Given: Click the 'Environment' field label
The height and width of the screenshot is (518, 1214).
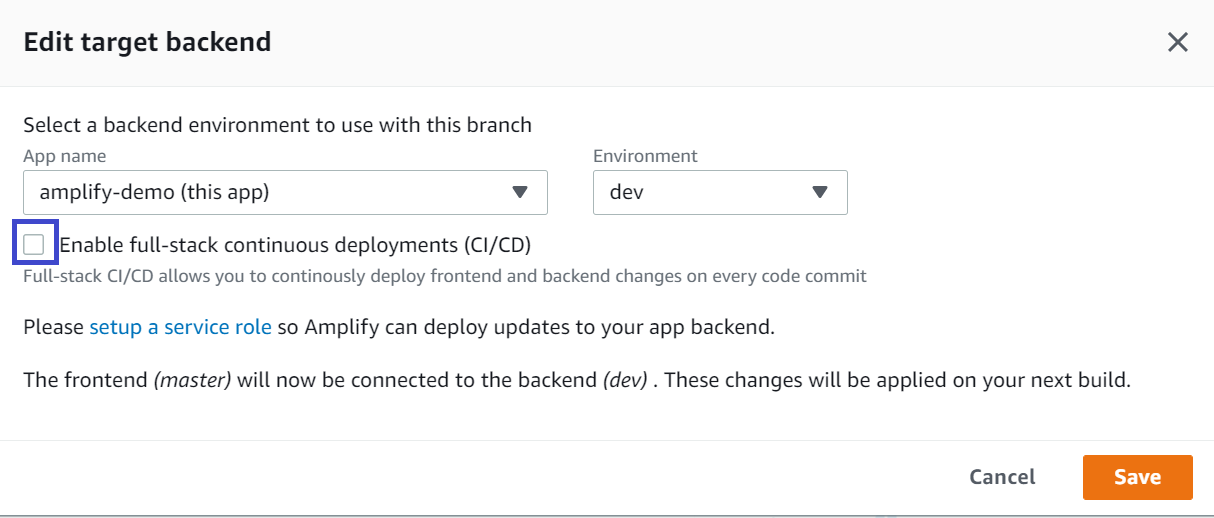Looking at the screenshot, I should pos(645,156).
